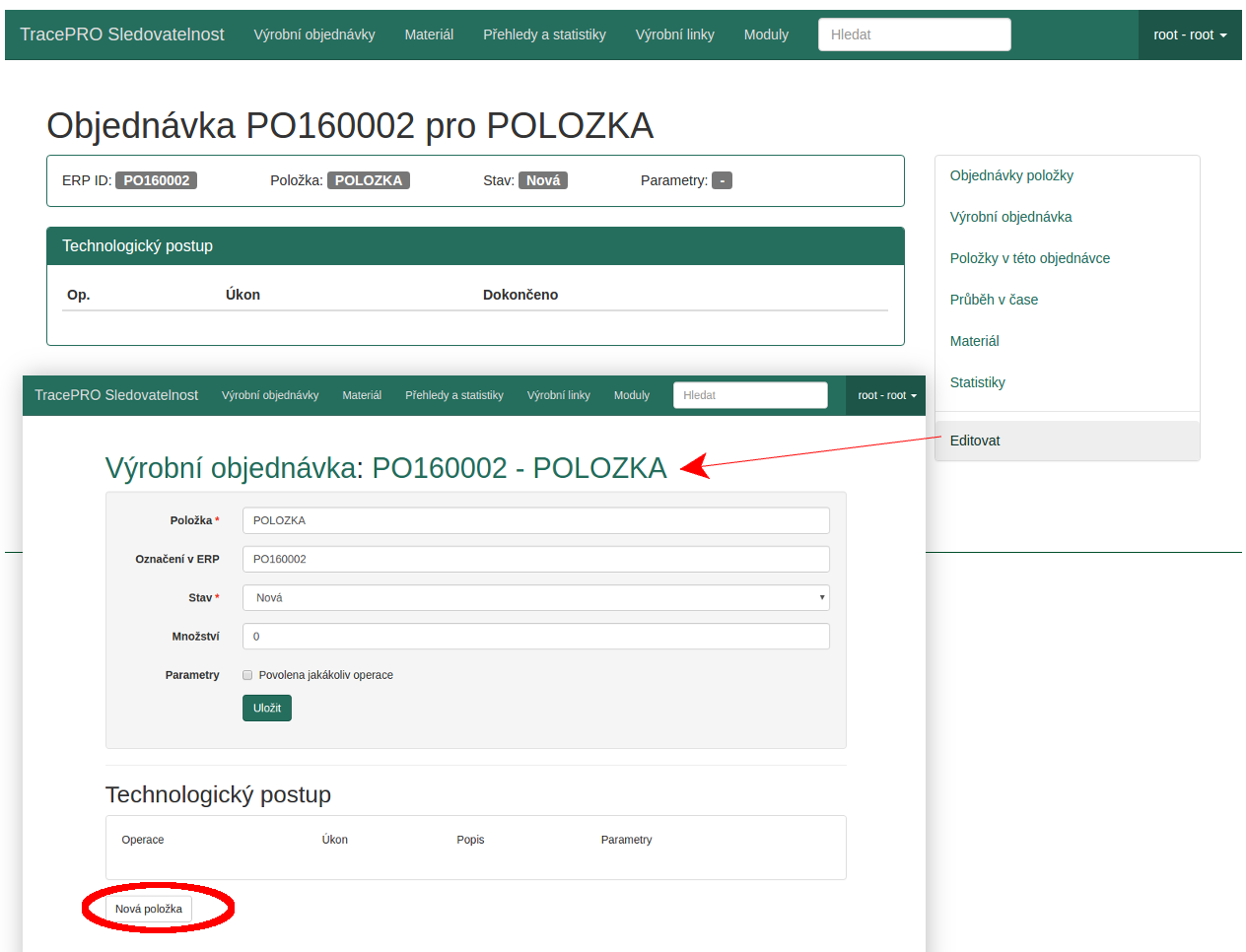Click the Stav: label in the order summary

click(x=499, y=180)
